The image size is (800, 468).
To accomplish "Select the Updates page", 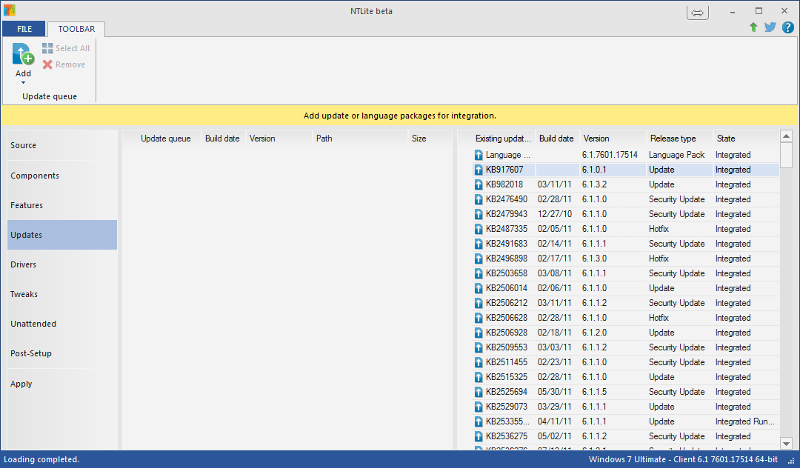I will (x=62, y=235).
